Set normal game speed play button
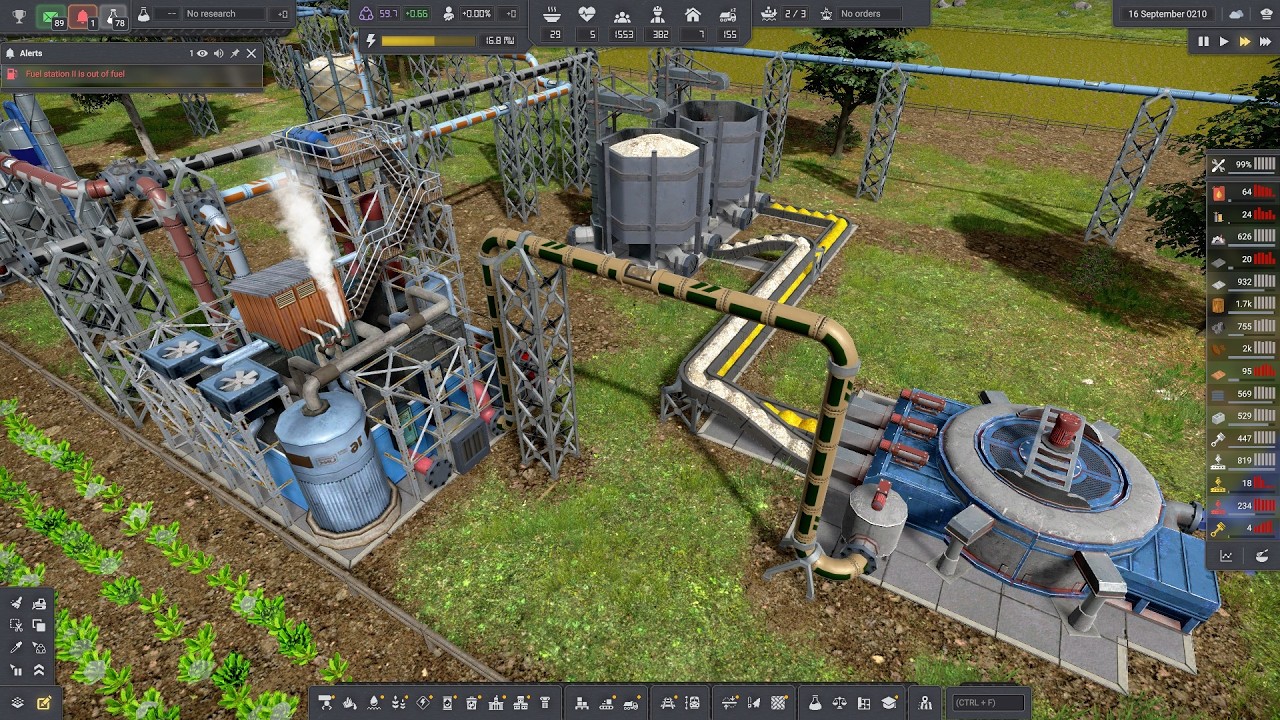The image size is (1280, 720). coord(1223,42)
